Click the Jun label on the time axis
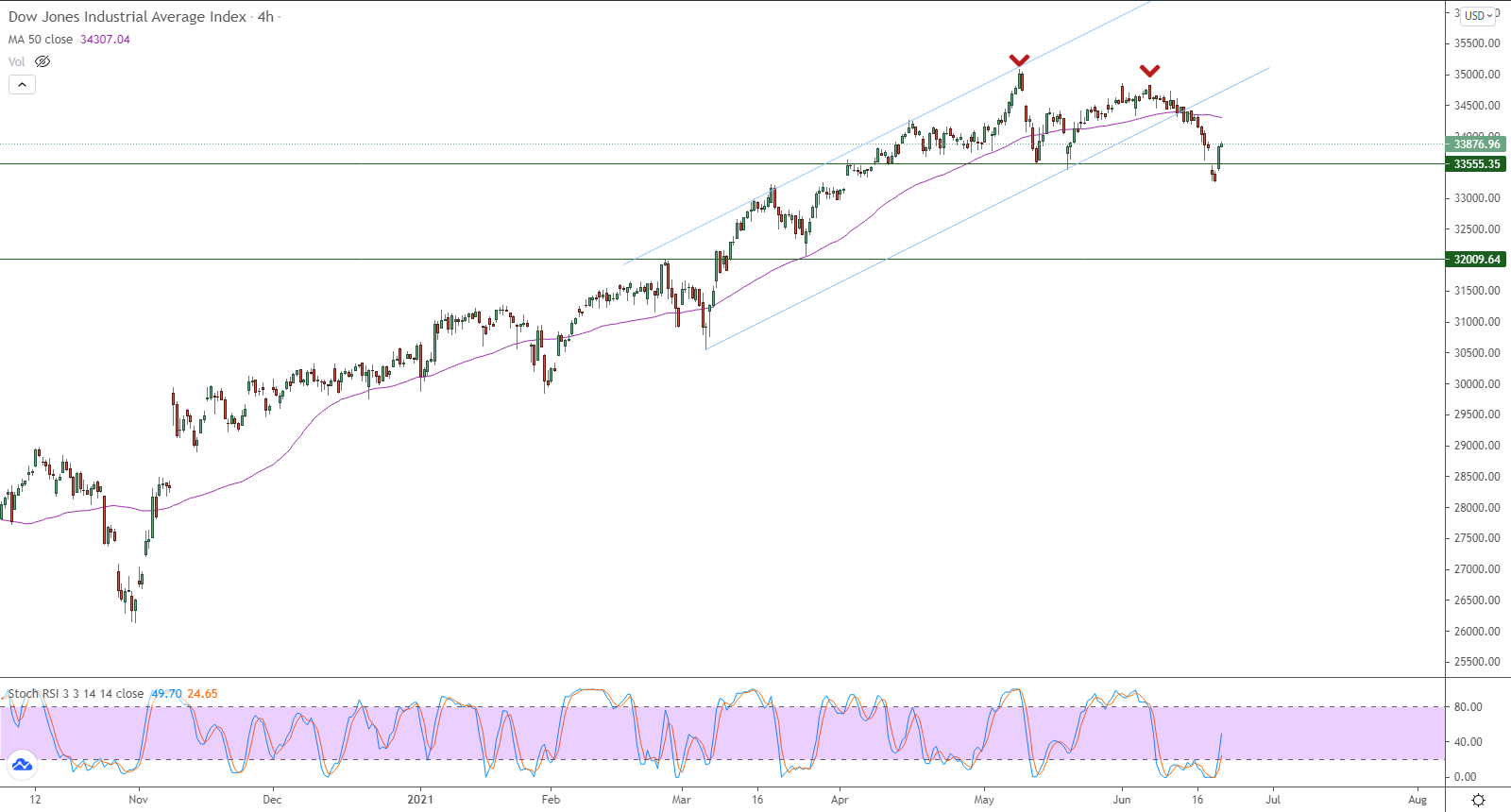 [1121, 800]
